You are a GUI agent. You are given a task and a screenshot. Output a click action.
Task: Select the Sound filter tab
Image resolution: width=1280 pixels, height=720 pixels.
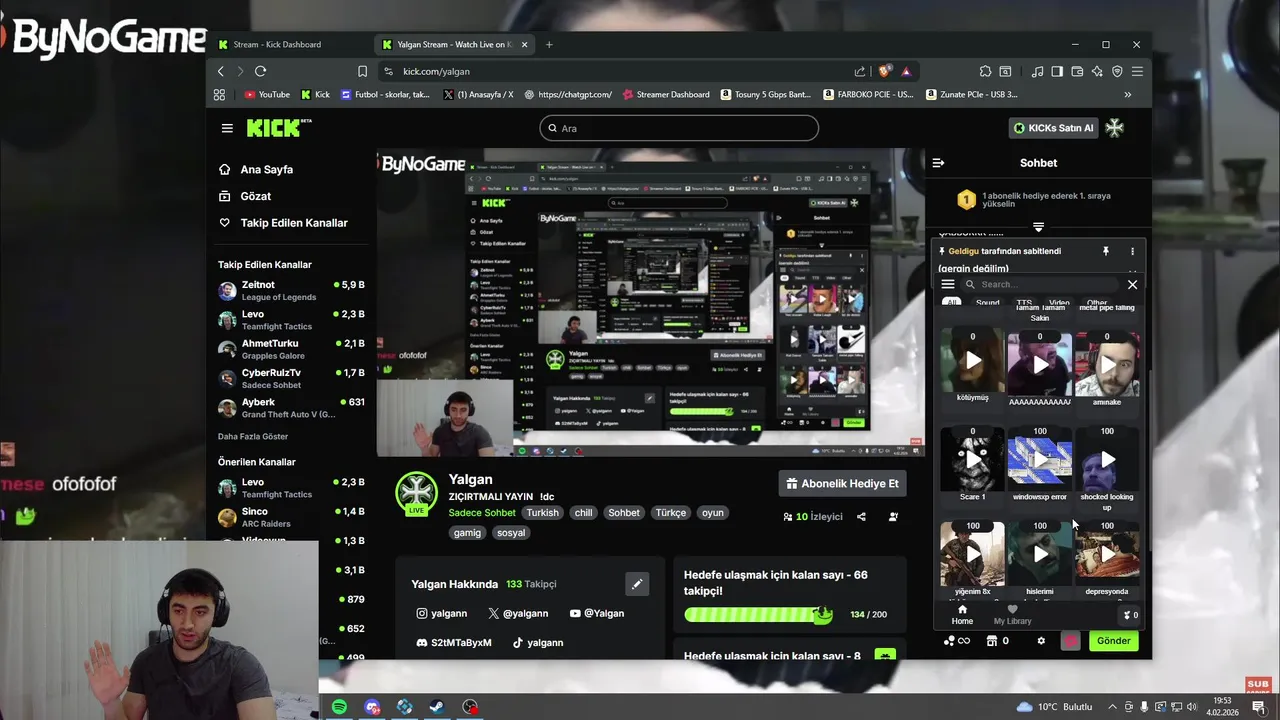988,303
